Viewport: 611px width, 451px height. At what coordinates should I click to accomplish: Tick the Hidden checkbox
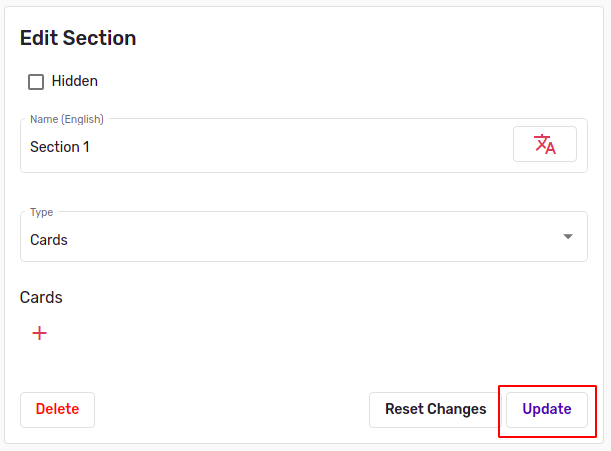pyautogui.click(x=36, y=82)
